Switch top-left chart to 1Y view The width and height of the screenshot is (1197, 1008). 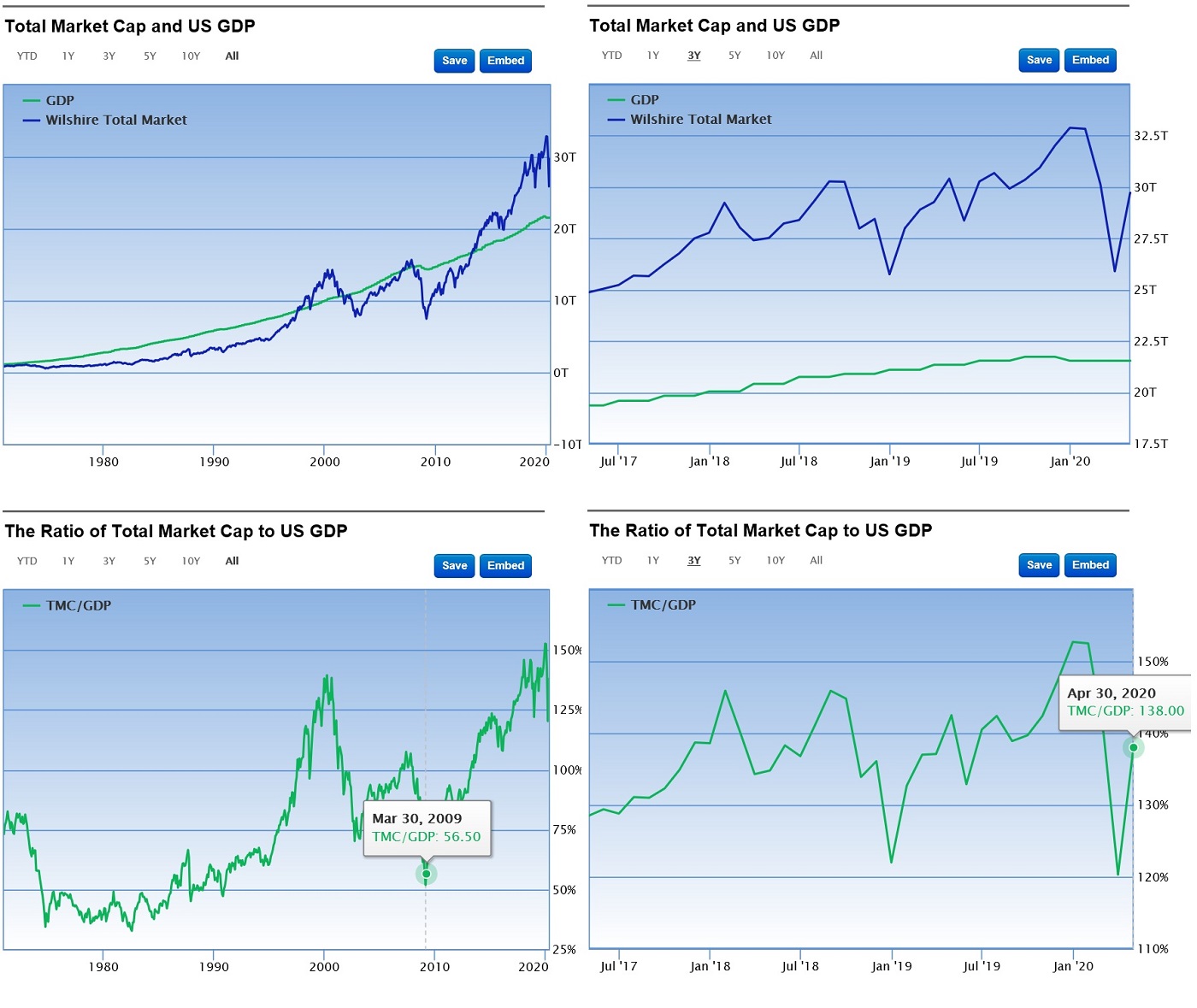[68, 56]
